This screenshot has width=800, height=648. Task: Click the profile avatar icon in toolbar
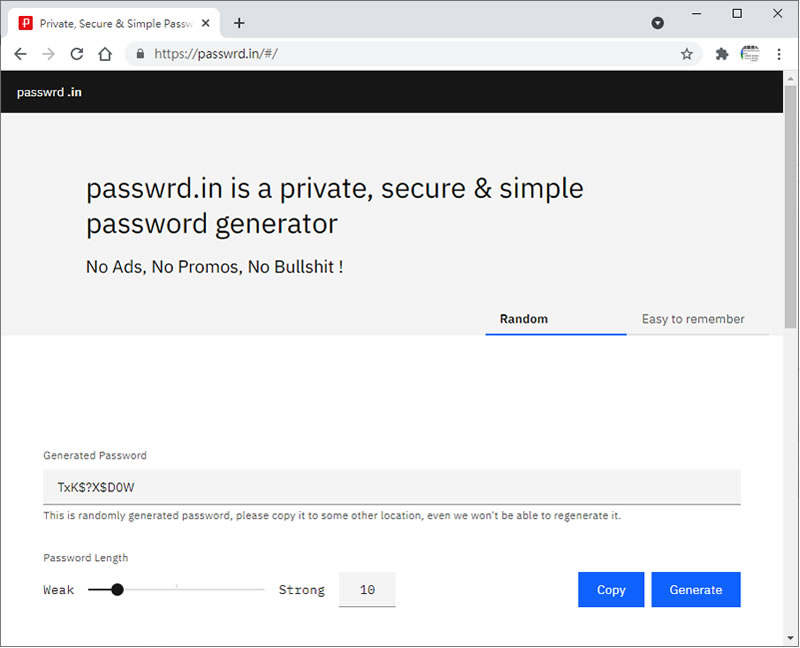750,54
